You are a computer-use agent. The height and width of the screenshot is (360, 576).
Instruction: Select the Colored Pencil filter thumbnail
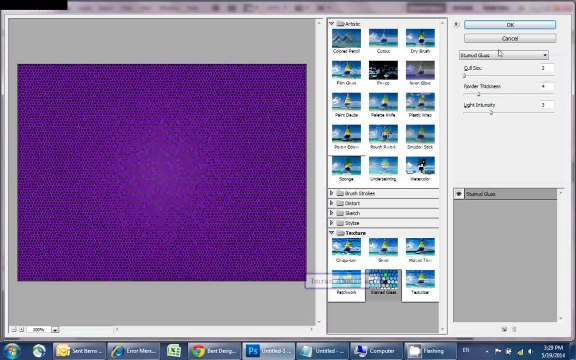click(x=346, y=38)
